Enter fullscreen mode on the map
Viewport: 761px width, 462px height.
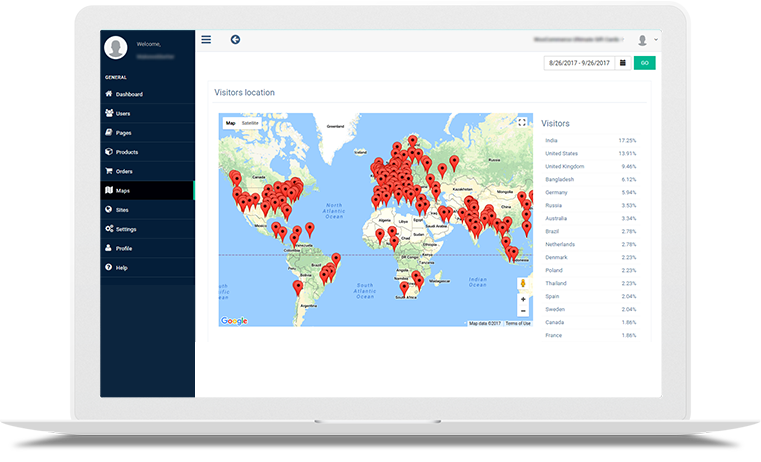coord(522,122)
